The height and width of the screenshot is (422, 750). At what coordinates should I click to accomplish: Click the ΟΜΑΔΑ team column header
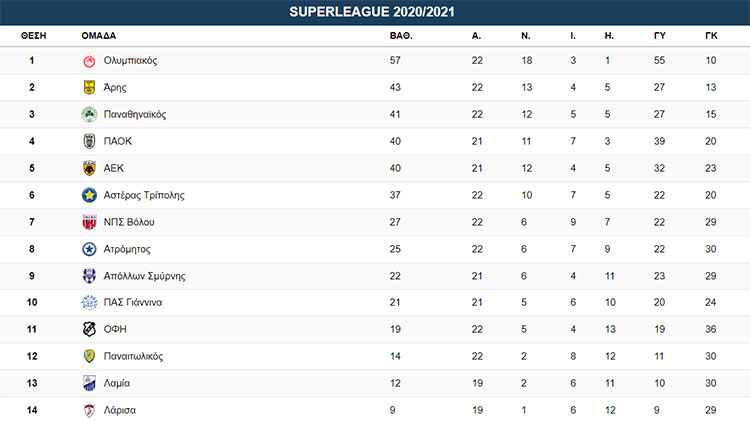[x=97, y=35]
